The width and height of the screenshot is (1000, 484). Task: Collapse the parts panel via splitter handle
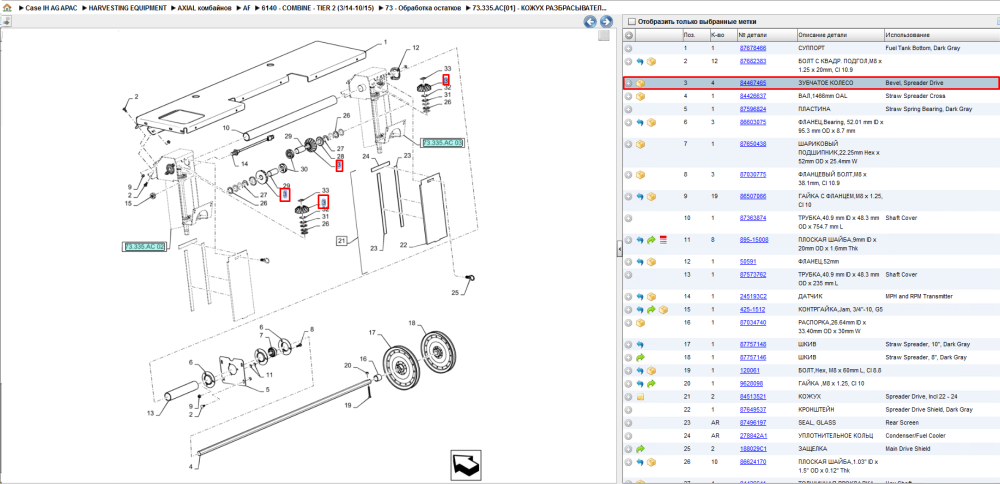point(619,249)
